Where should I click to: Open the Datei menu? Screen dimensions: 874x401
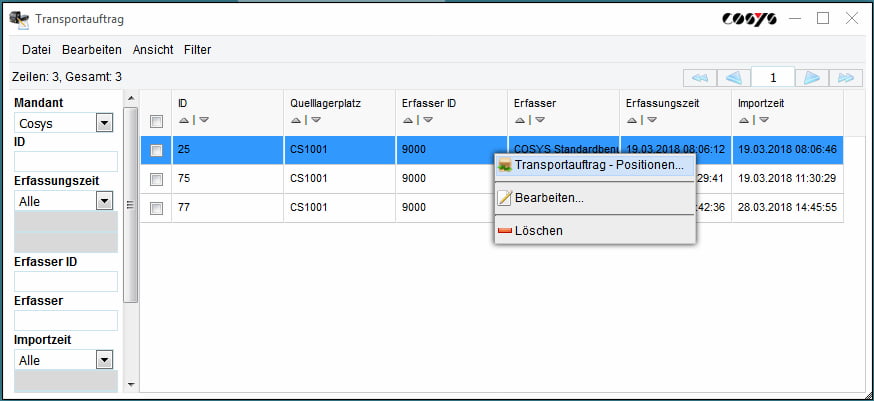point(36,50)
